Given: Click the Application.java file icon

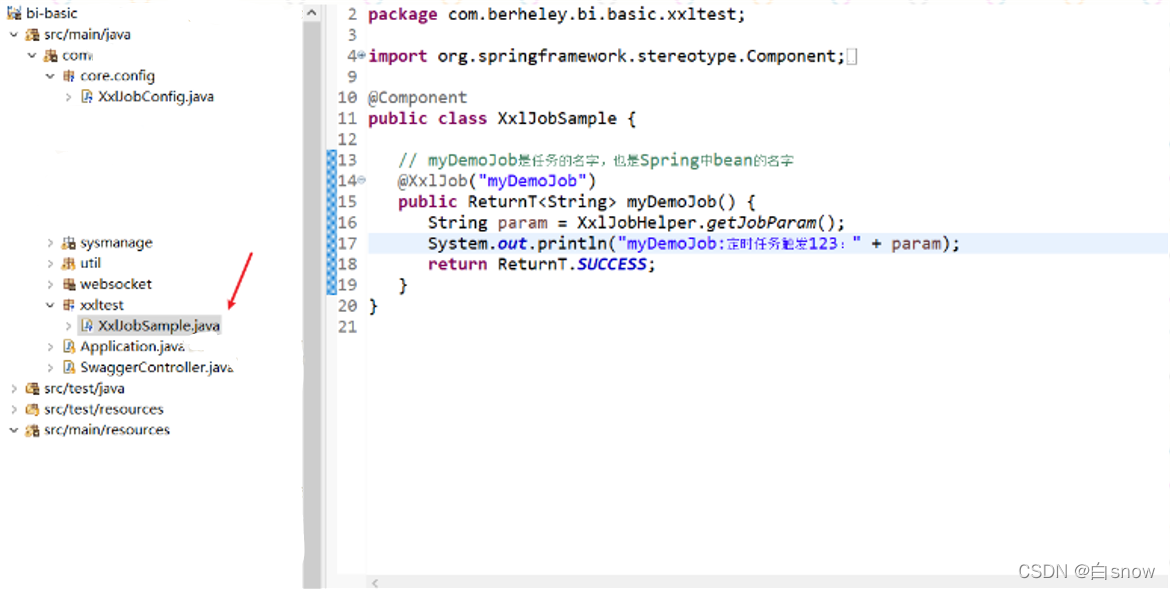Looking at the screenshot, I should click(69, 346).
